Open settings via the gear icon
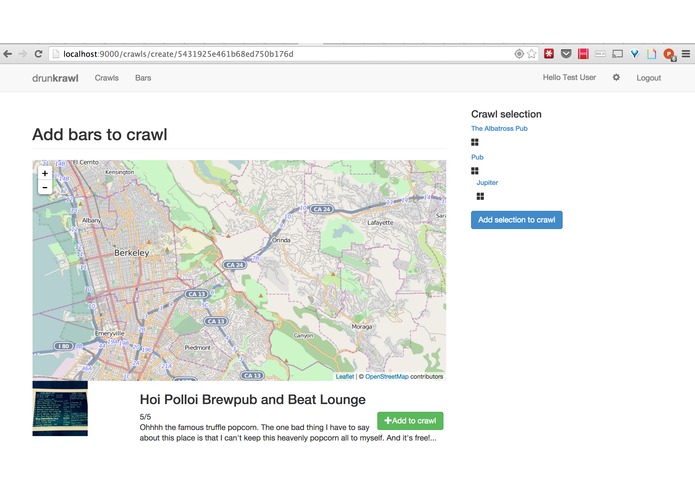Screen dimensions: 695x494 pos(616,78)
